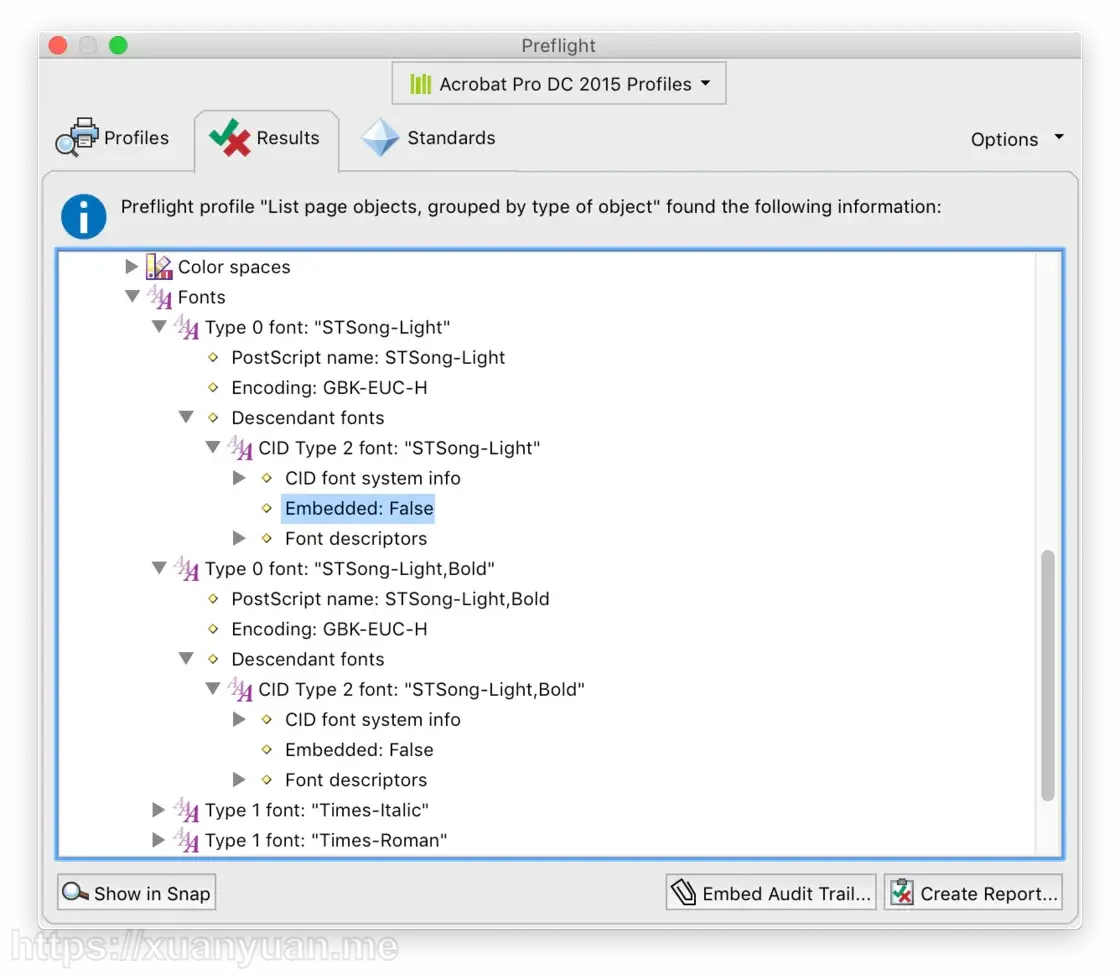
Task: Click the paperclip icon on Embed Audit Trail
Action: click(684, 892)
